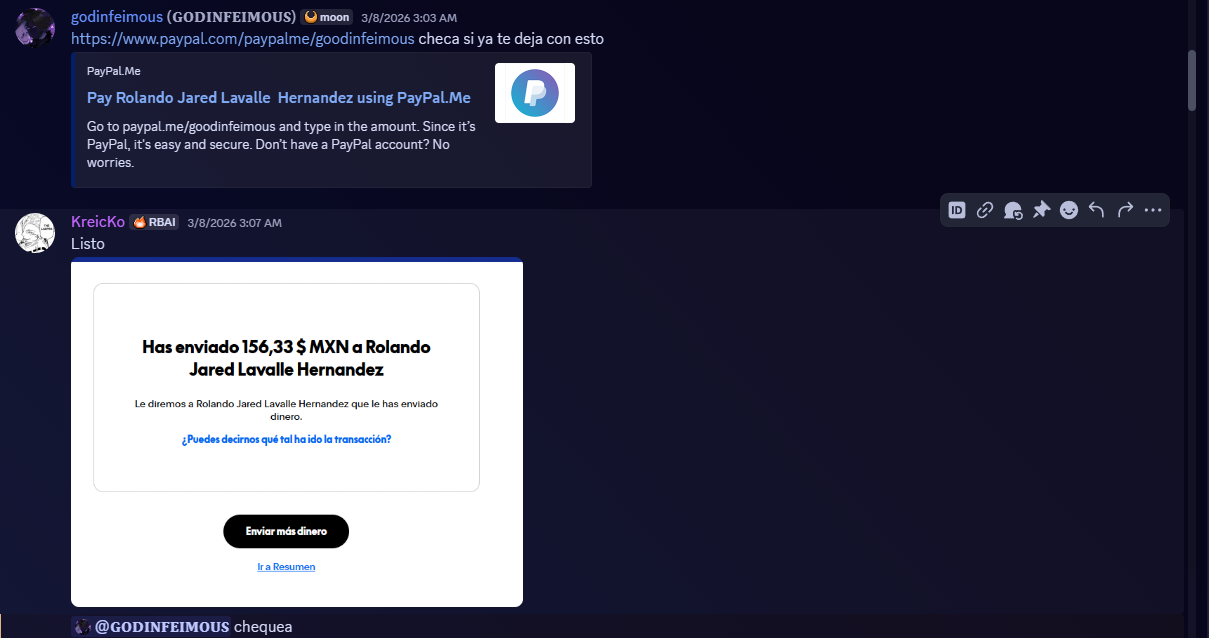Copy message ID from hover toolbar
The height and width of the screenshot is (638, 1209).
pos(957,210)
